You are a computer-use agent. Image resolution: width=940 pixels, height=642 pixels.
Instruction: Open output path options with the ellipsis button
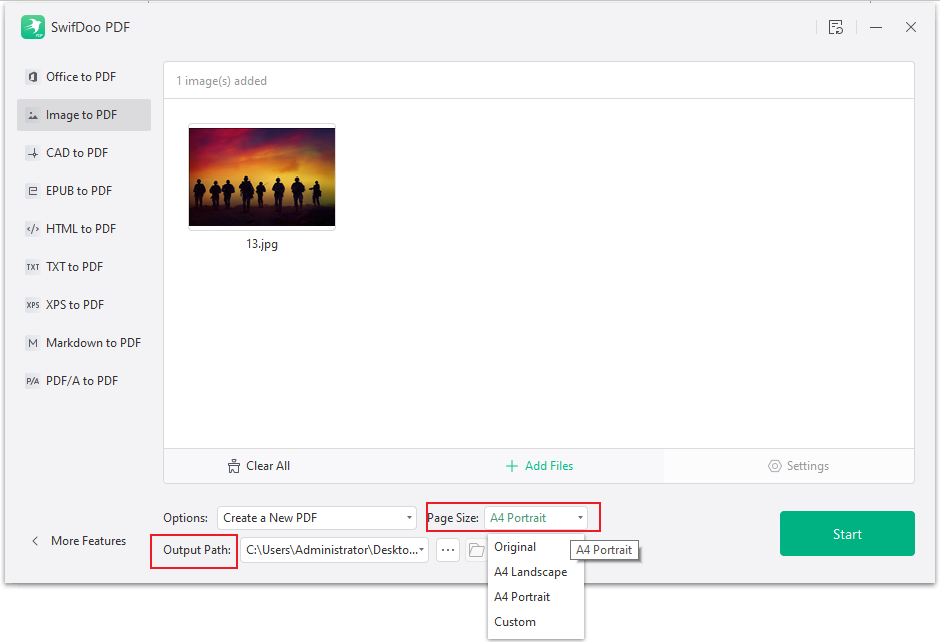pyautogui.click(x=447, y=550)
